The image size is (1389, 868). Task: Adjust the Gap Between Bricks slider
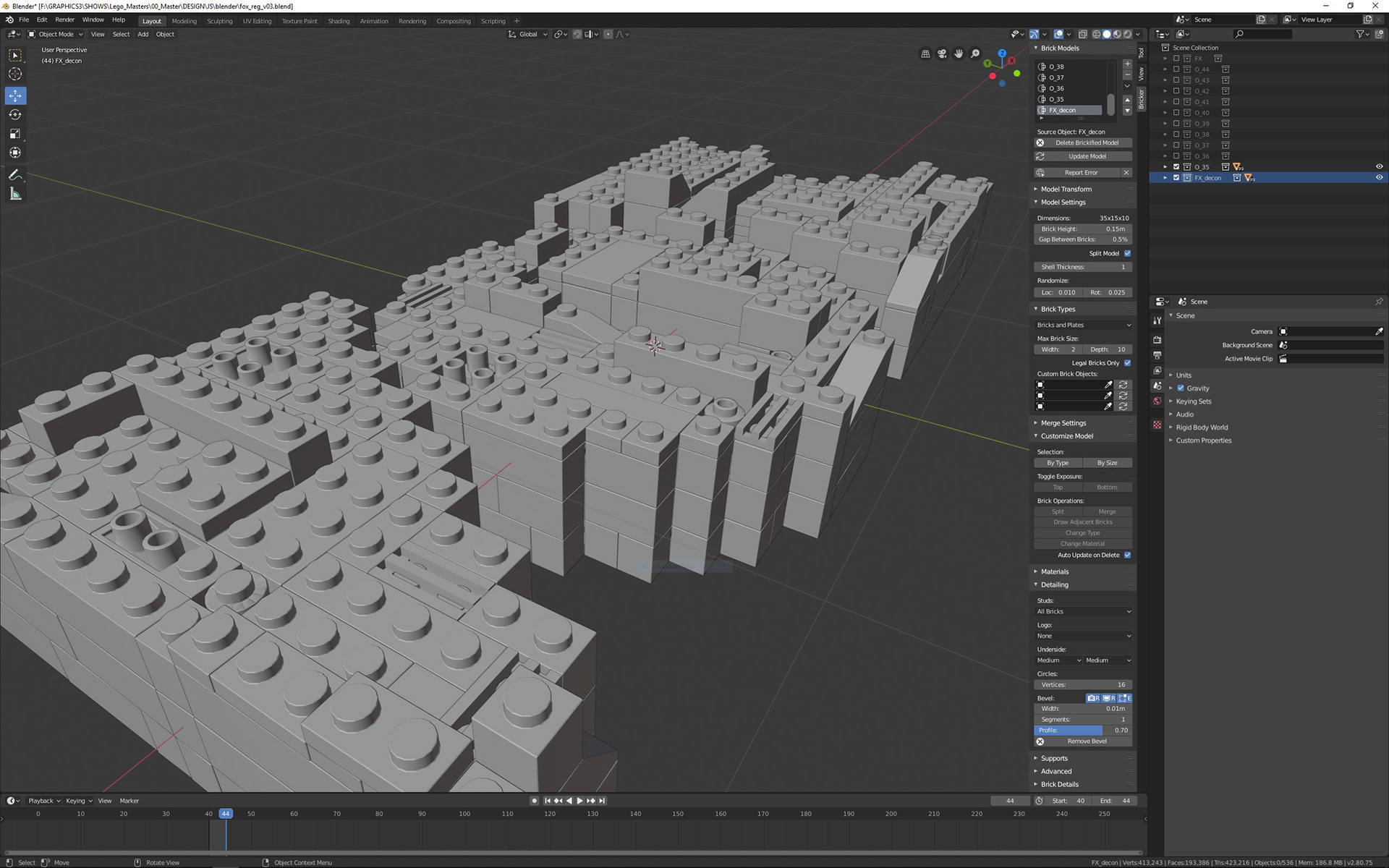pos(1083,239)
